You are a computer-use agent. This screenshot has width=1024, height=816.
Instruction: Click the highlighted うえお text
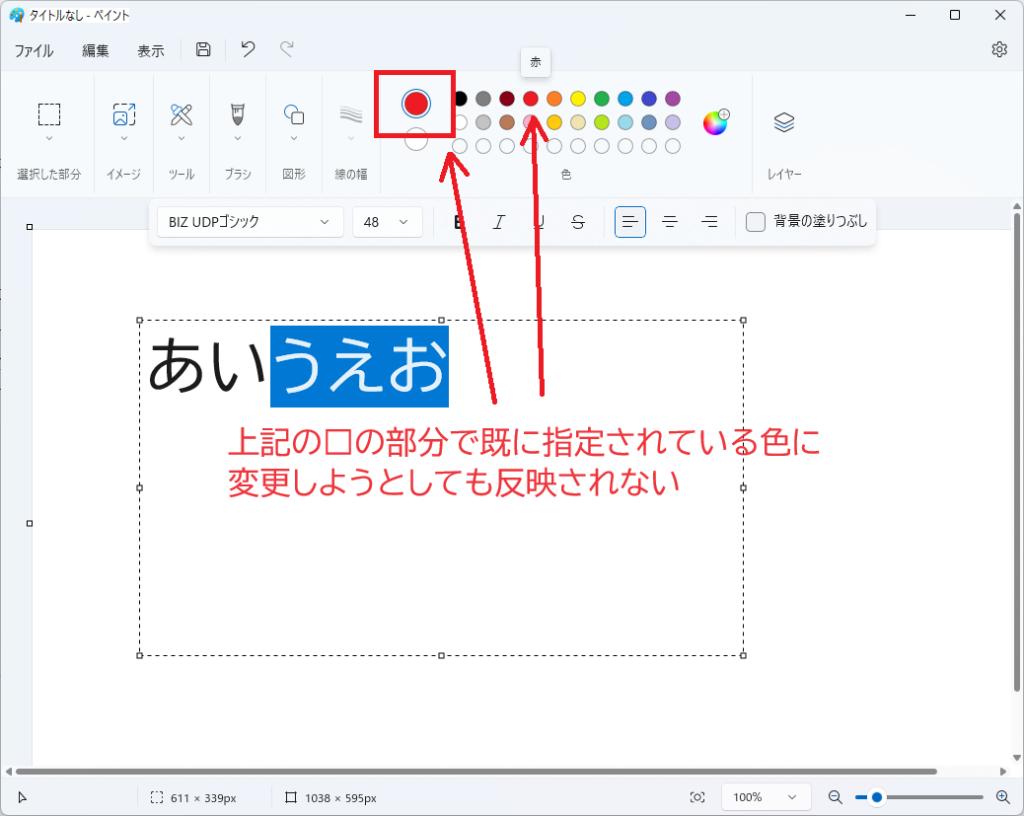(x=360, y=366)
